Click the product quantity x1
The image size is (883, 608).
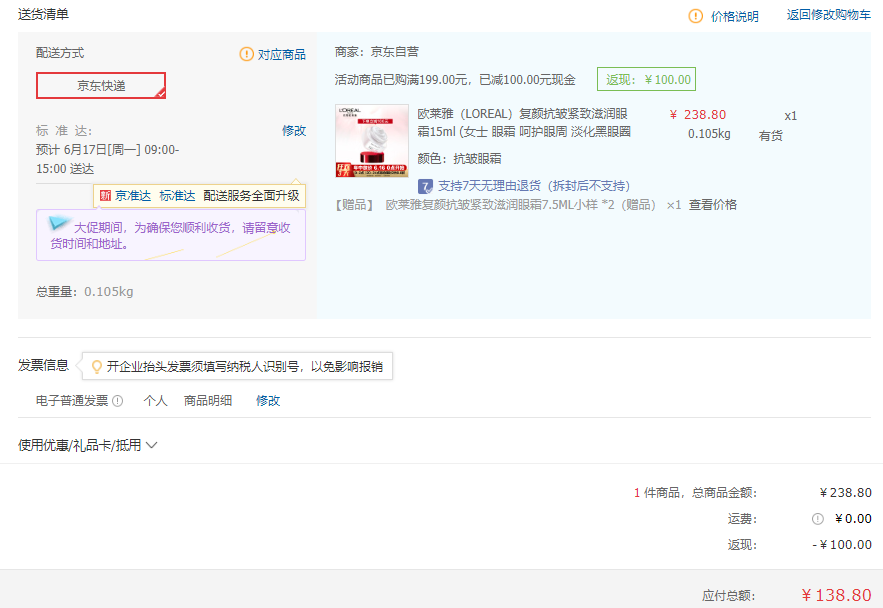(x=791, y=116)
